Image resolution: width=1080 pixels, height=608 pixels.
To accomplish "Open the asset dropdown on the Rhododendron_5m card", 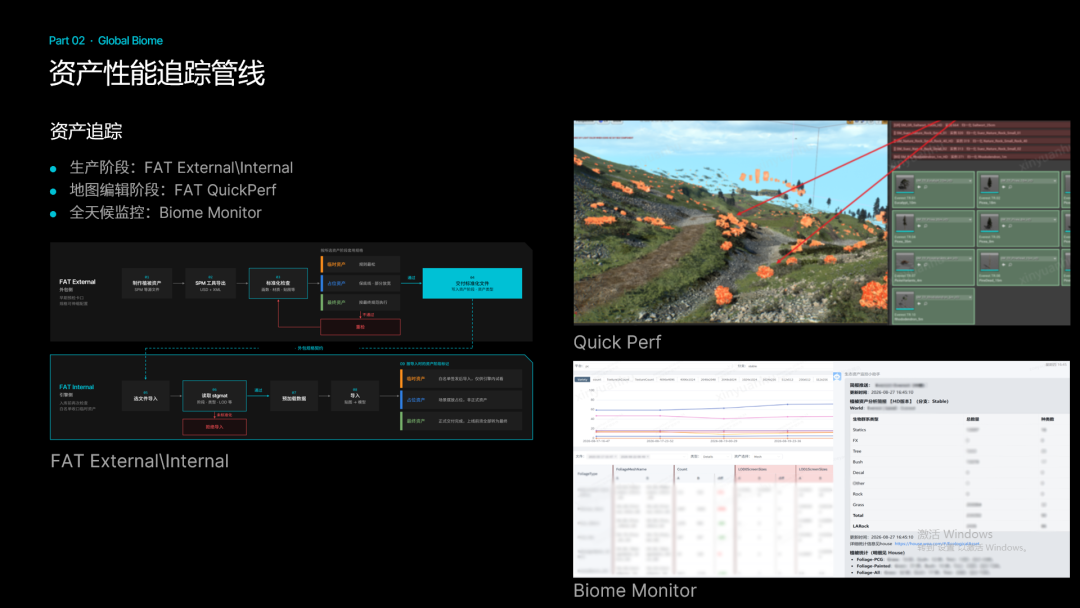I will pyautogui.click(x=944, y=297).
